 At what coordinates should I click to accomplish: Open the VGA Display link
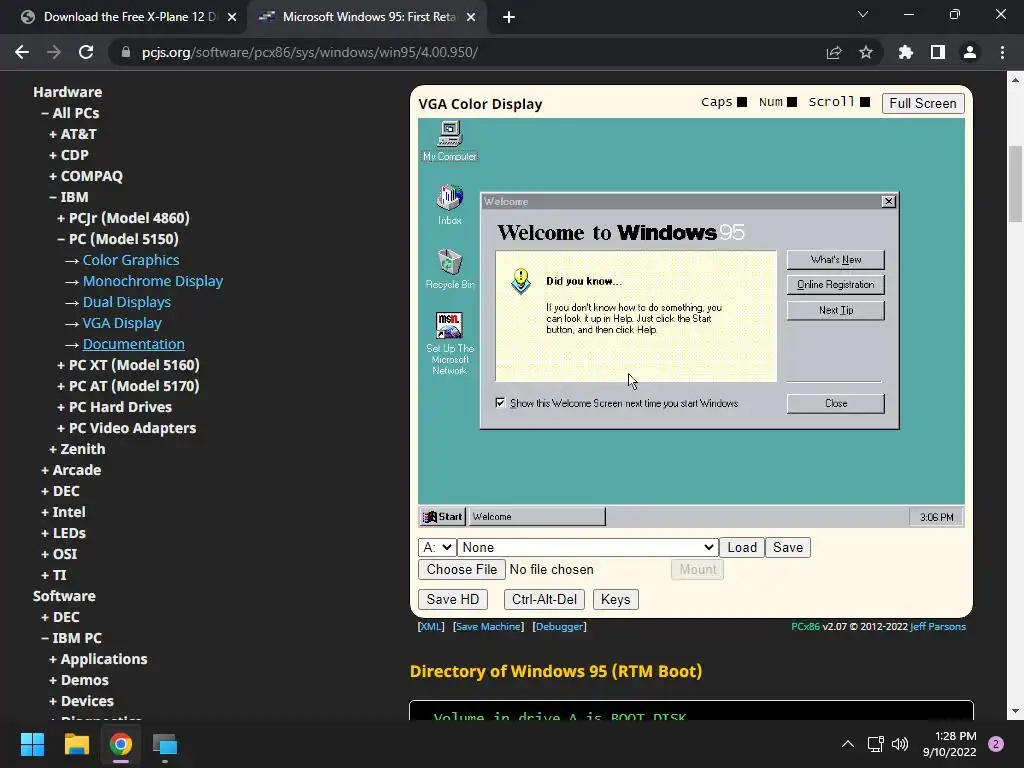click(x=121, y=323)
